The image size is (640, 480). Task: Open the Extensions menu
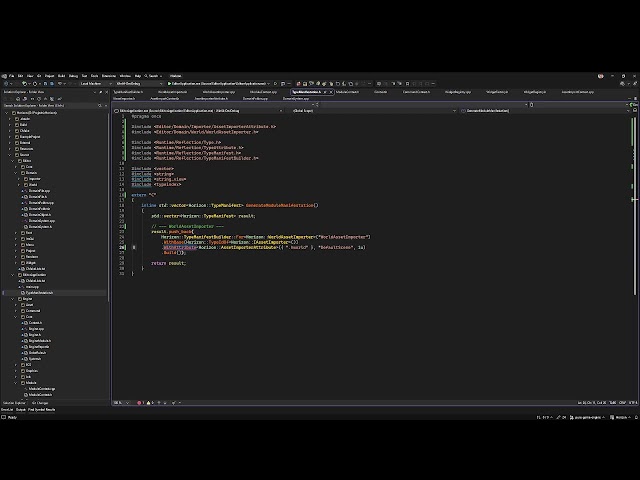[x=109, y=76]
